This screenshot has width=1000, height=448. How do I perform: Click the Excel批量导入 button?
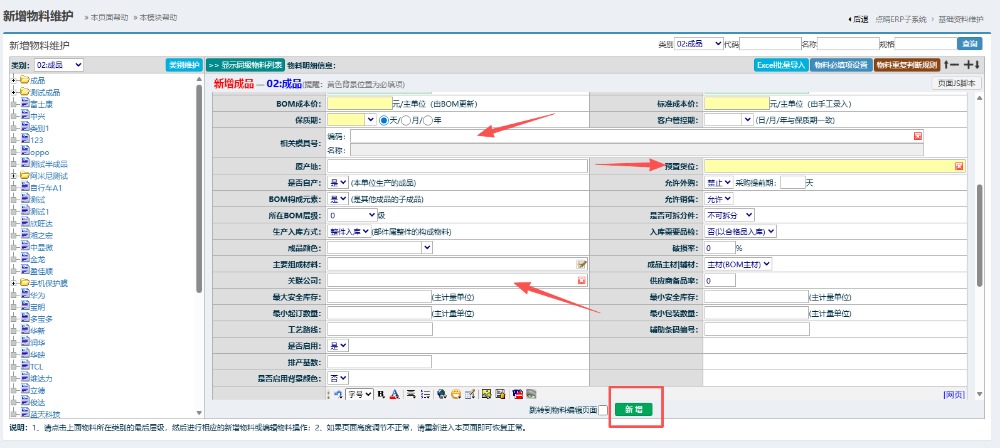coord(780,65)
